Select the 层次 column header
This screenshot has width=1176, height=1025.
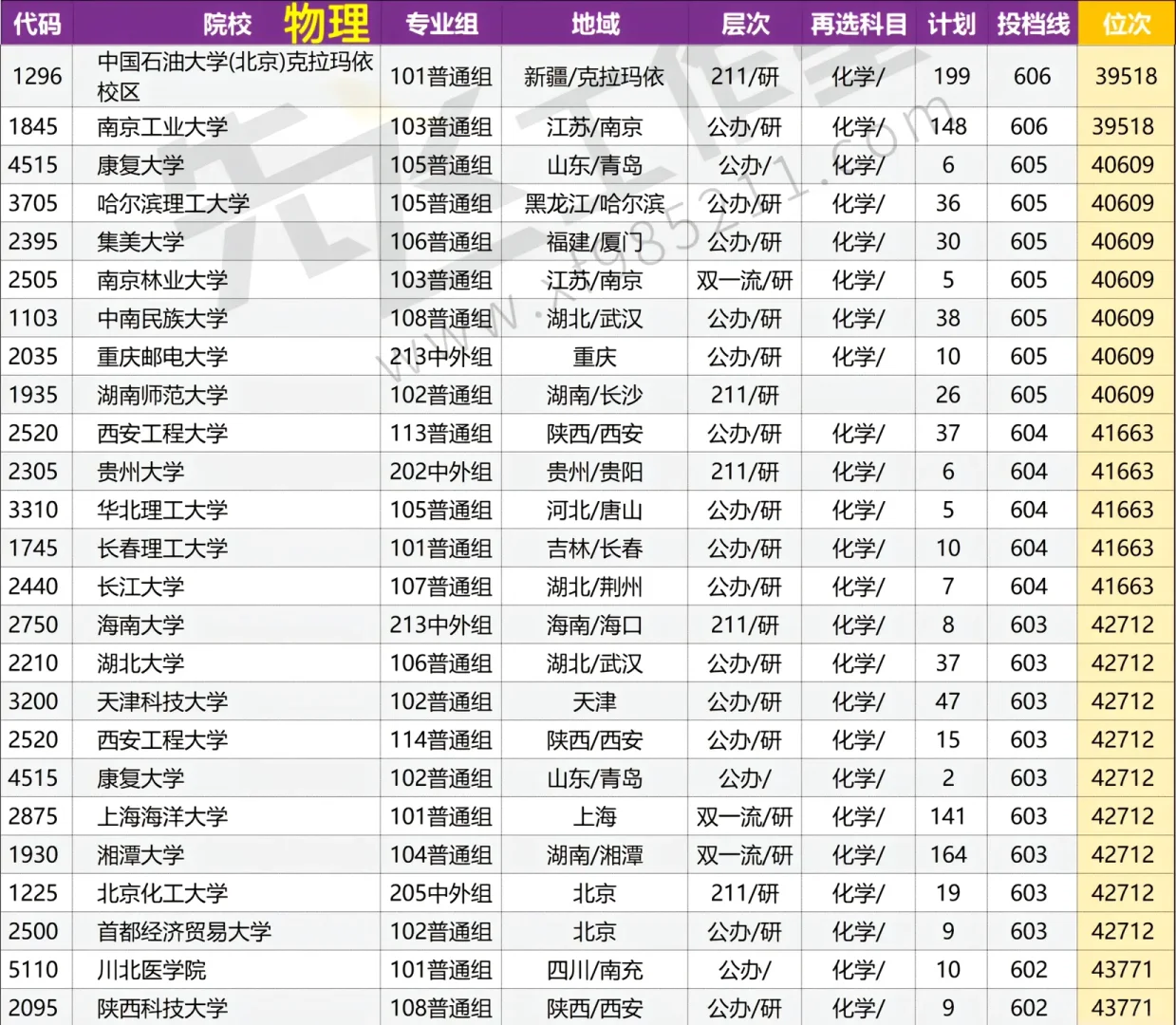pyautogui.click(x=746, y=24)
